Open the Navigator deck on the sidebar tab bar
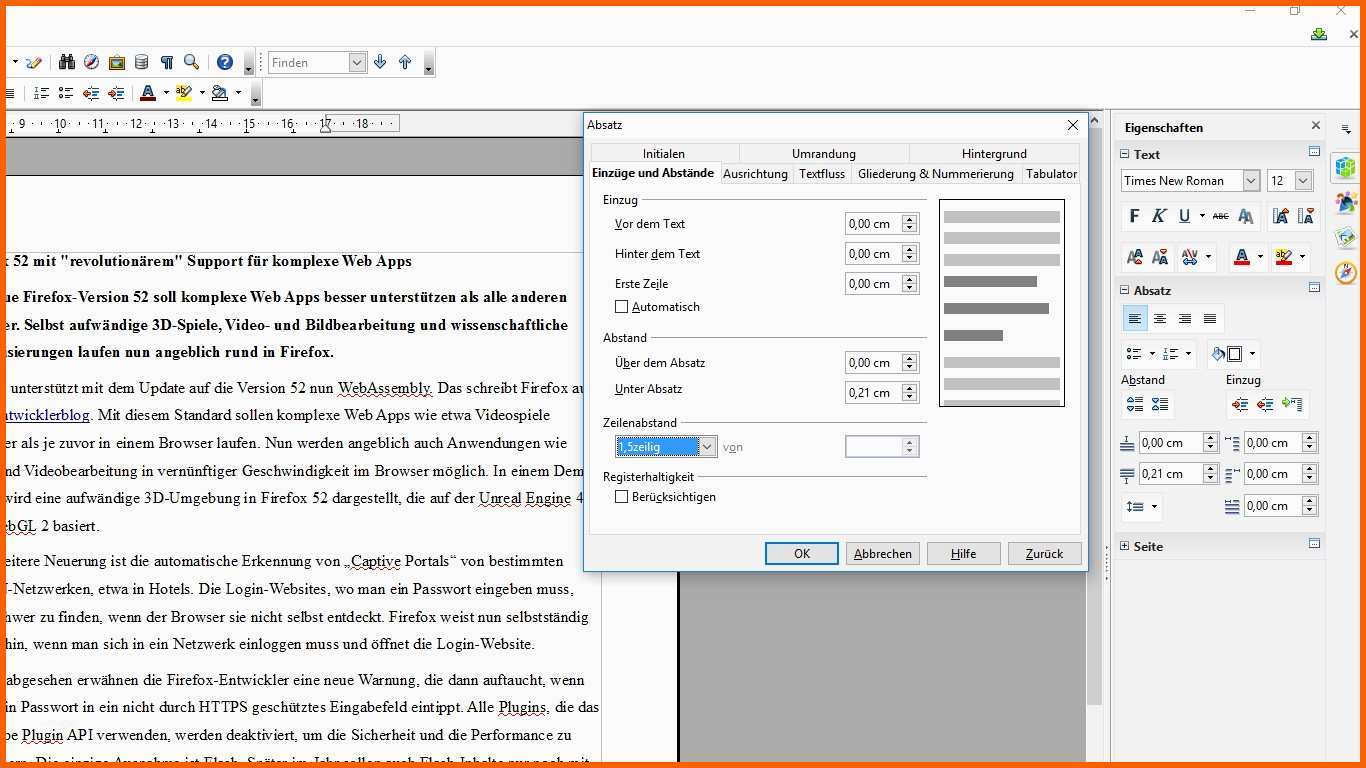Screen dimensions: 1366x768 [1346, 272]
